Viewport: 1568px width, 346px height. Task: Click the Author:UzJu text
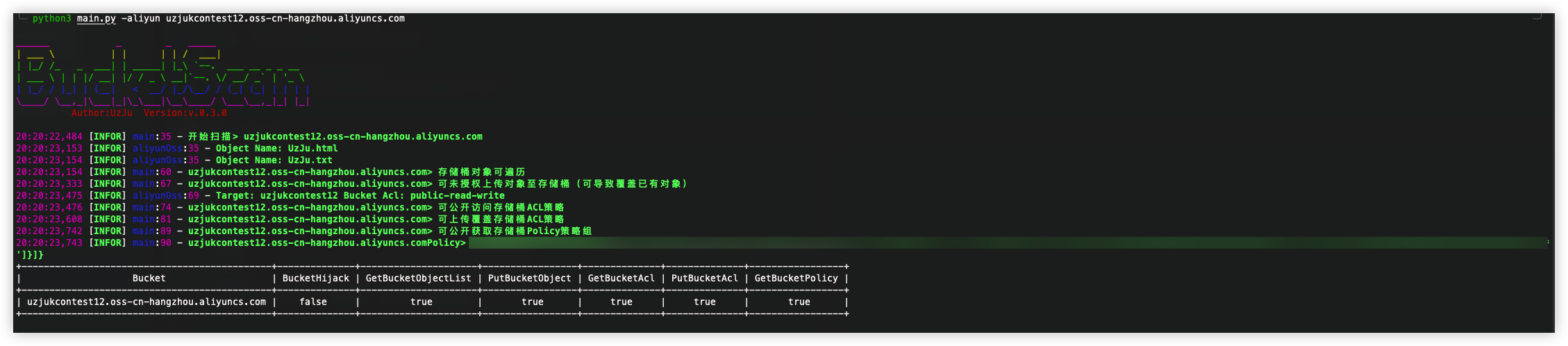point(101,113)
